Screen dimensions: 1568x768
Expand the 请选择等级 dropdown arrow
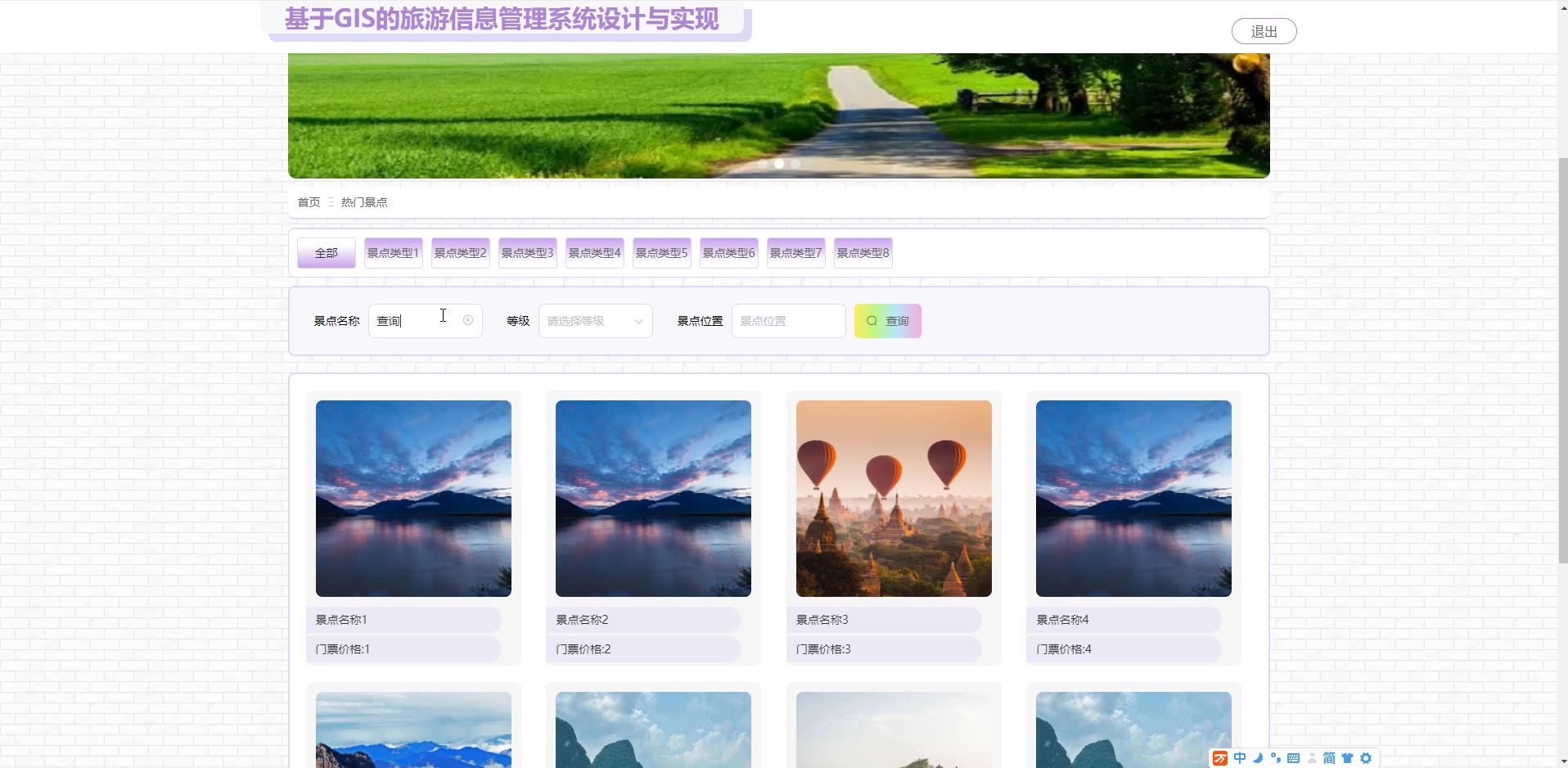click(638, 321)
